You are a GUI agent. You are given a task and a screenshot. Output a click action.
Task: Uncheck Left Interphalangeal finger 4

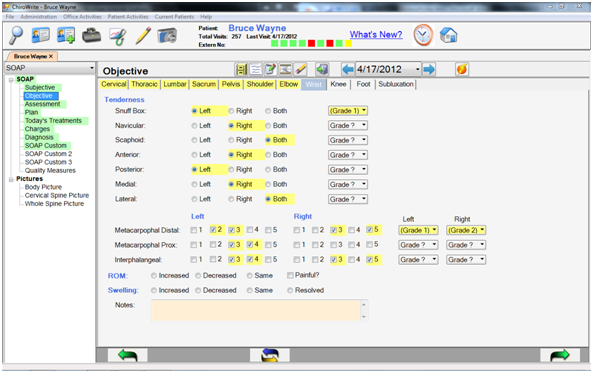pyautogui.click(x=250, y=260)
